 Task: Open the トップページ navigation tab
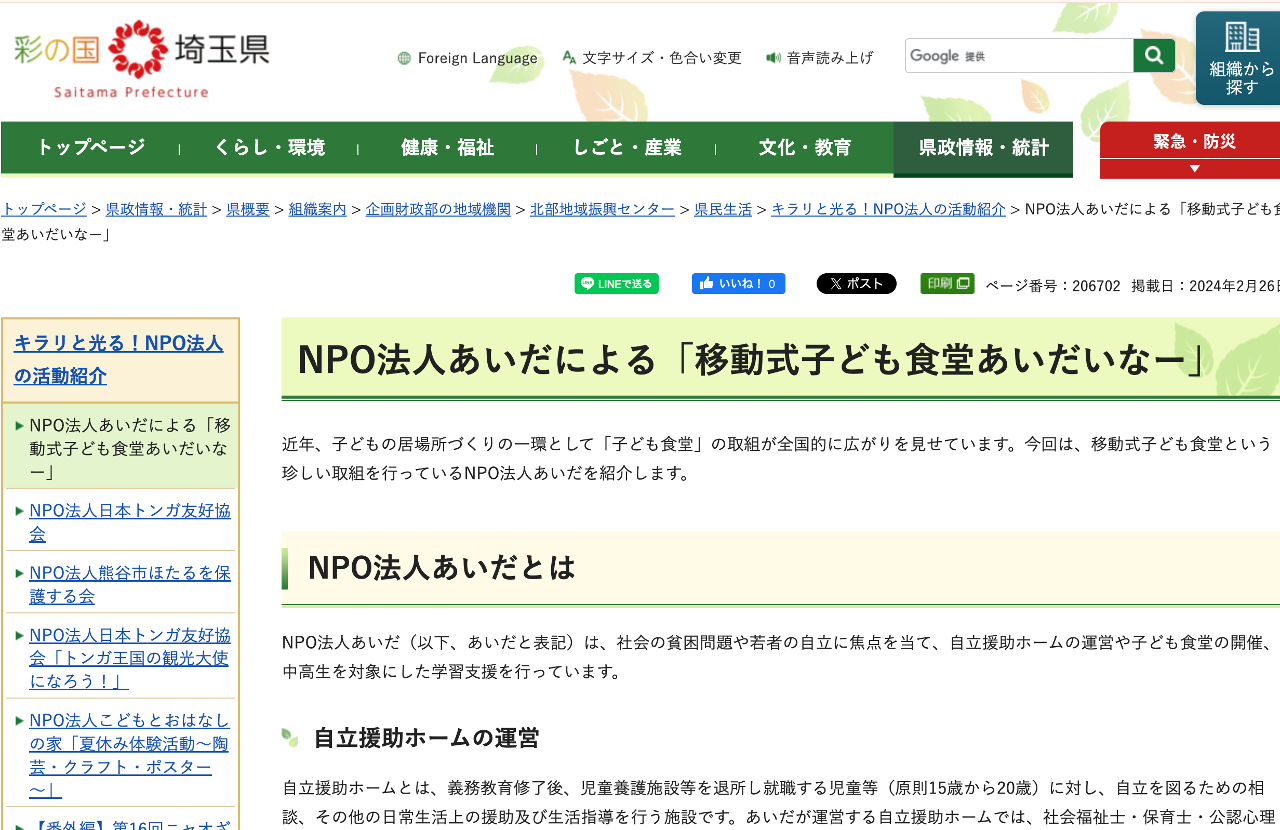click(x=91, y=148)
